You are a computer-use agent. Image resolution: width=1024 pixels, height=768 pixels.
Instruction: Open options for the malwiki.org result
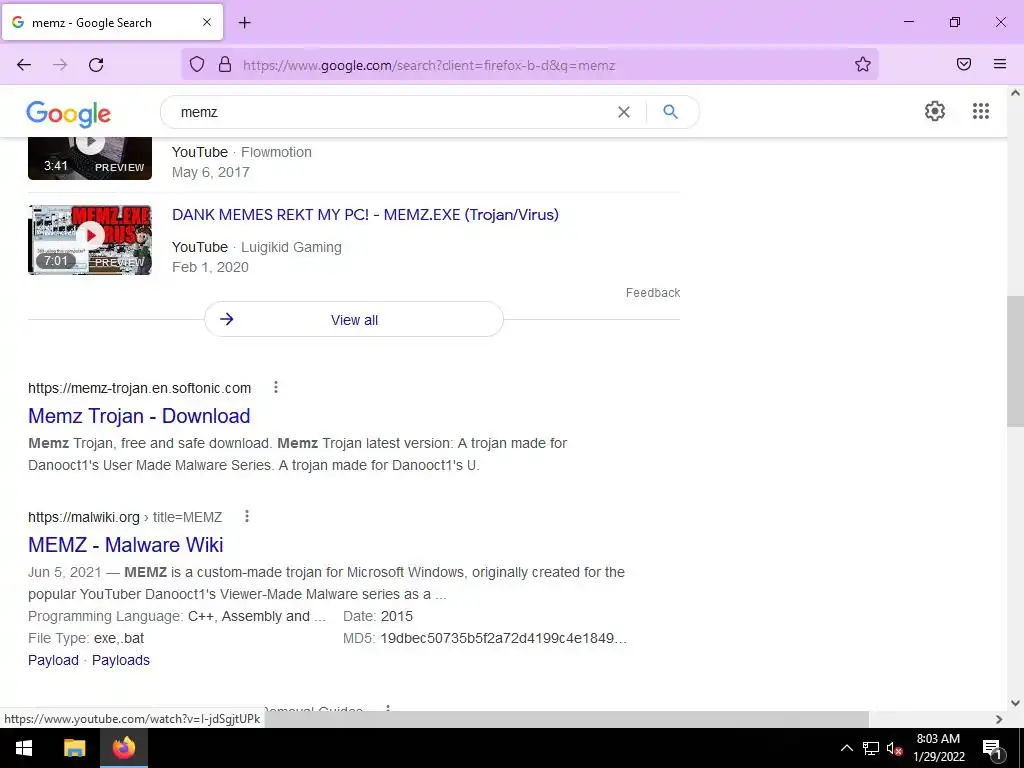[x=247, y=517]
